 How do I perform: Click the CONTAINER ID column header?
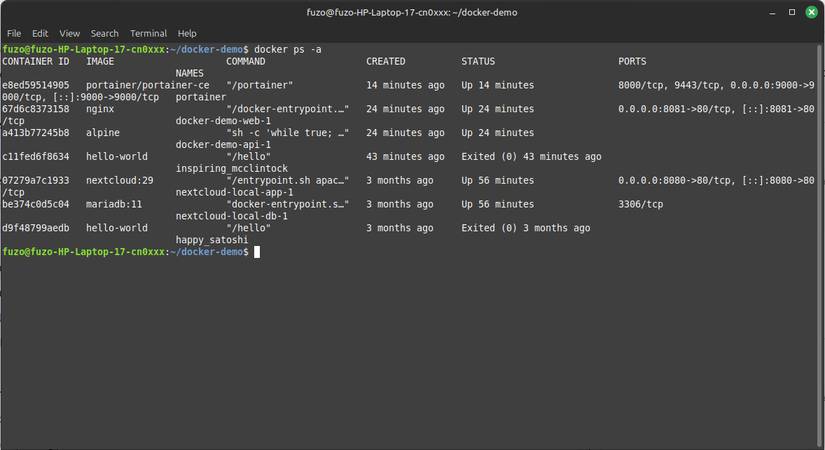coord(36,62)
